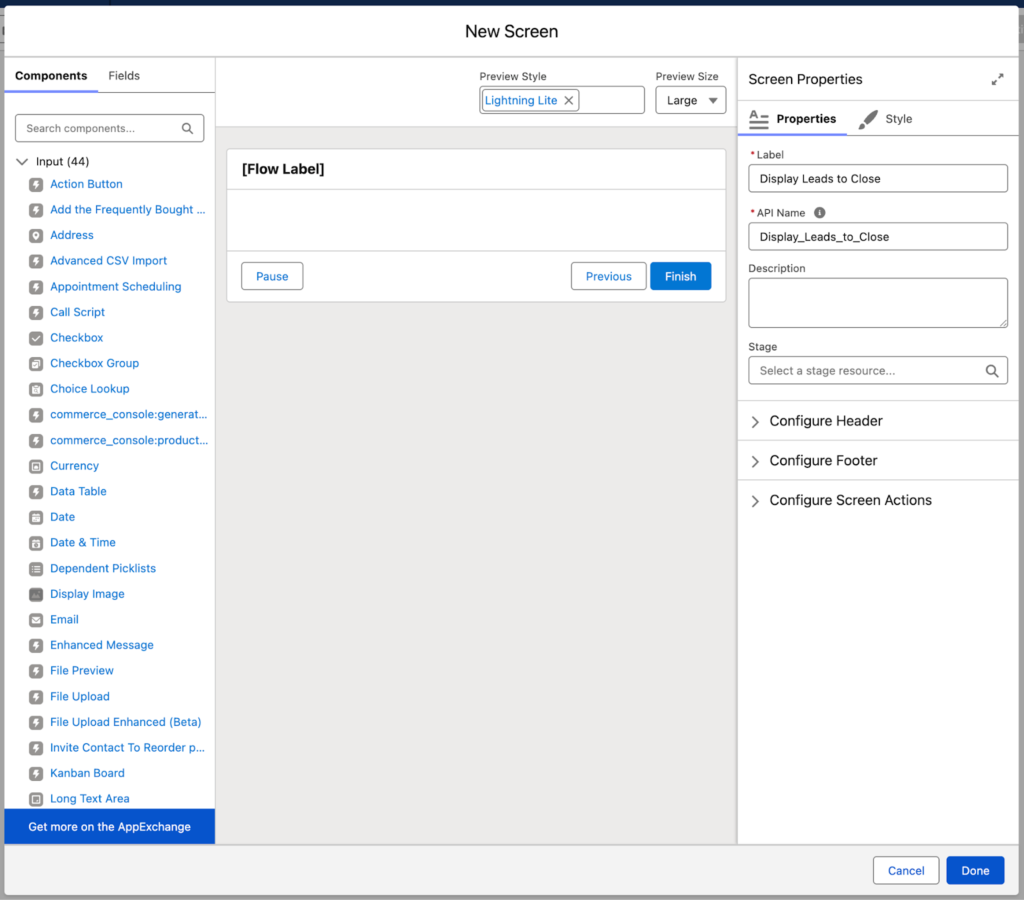Click the Add the Frequently Bought icon
Viewport: 1024px width, 900px height.
pyautogui.click(x=36, y=210)
